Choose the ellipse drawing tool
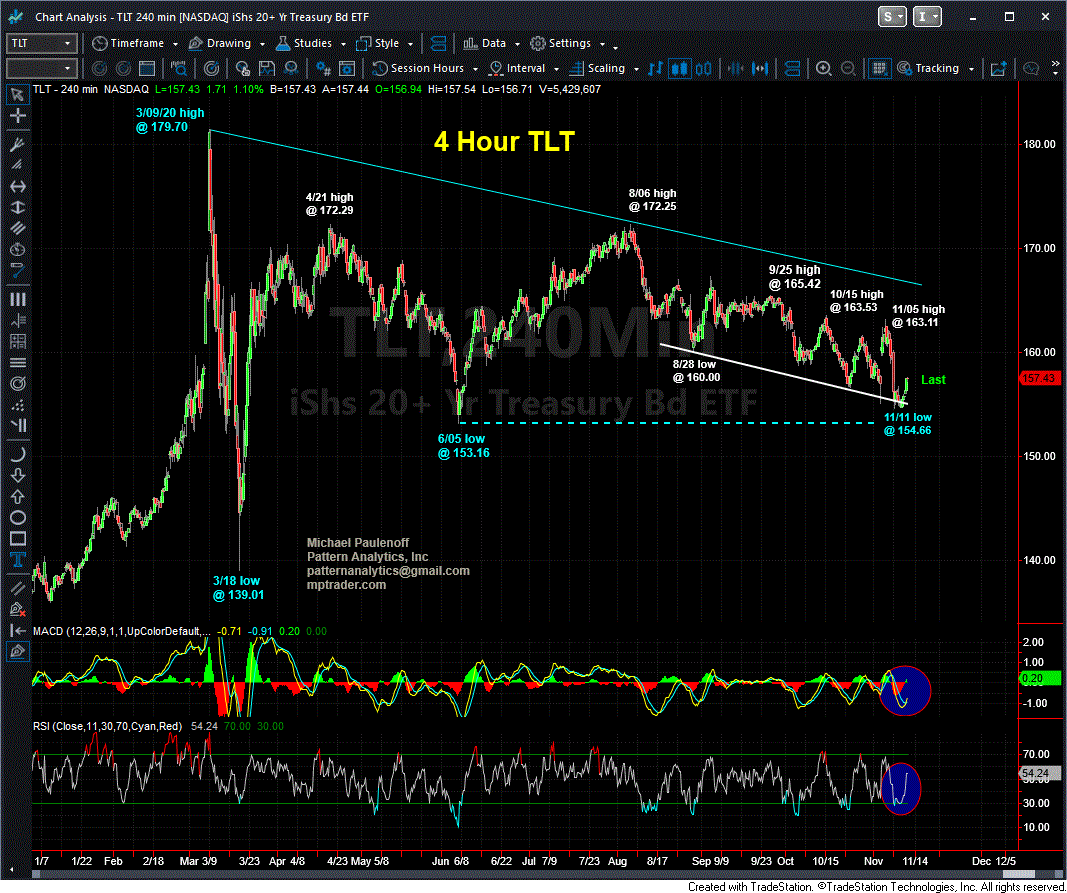 (17, 517)
